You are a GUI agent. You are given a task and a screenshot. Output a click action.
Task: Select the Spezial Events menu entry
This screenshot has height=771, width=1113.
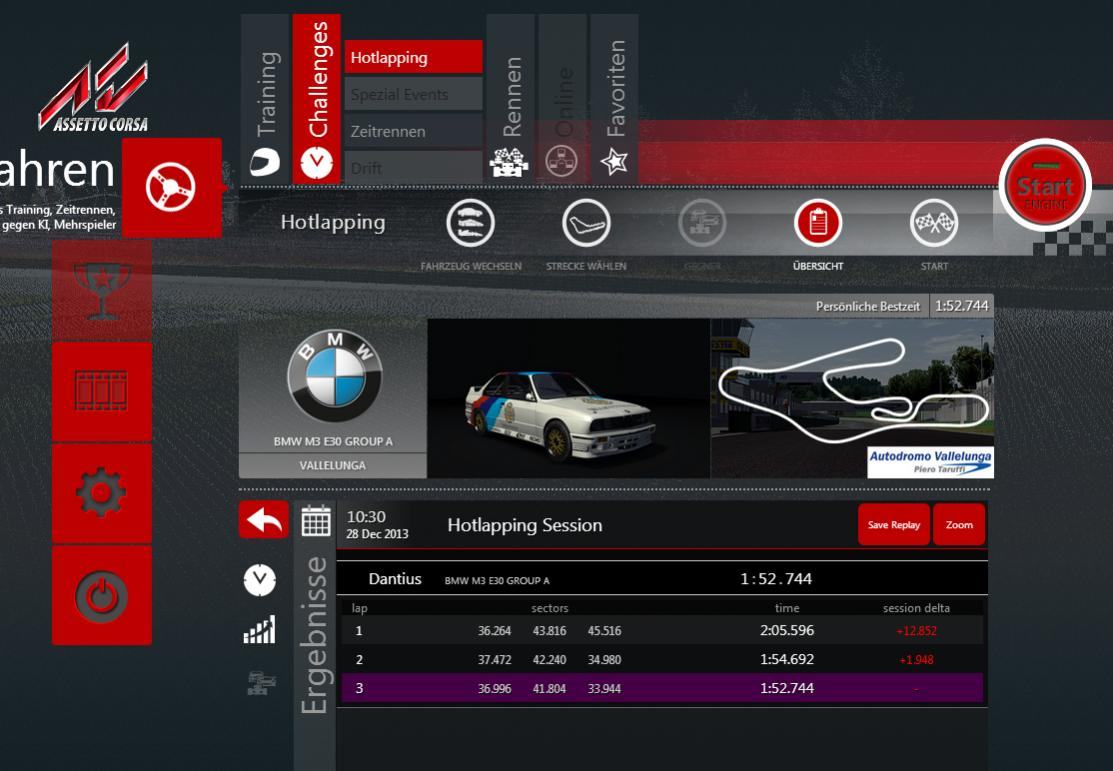[413, 94]
